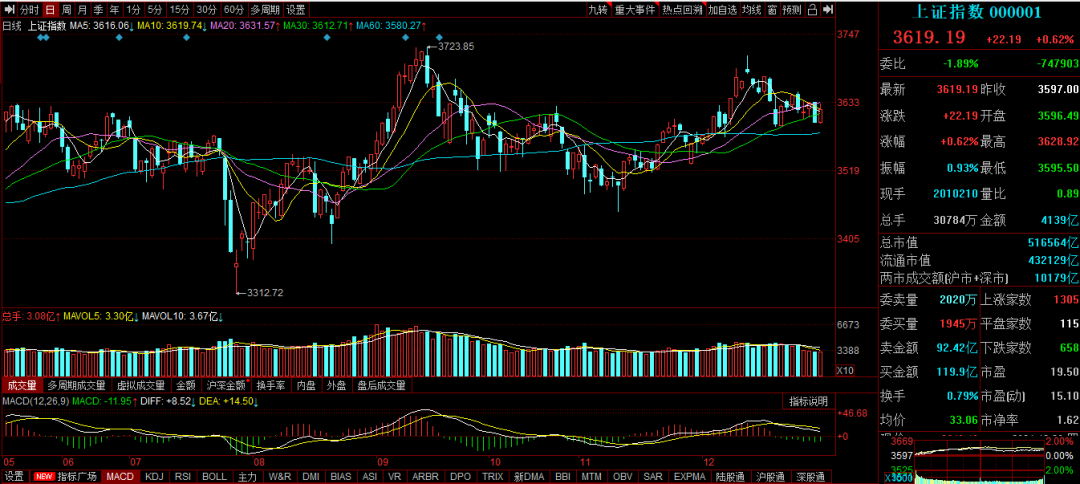Select the 内盘 tab
The width and height of the screenshot is (1080, 484).
307,386
